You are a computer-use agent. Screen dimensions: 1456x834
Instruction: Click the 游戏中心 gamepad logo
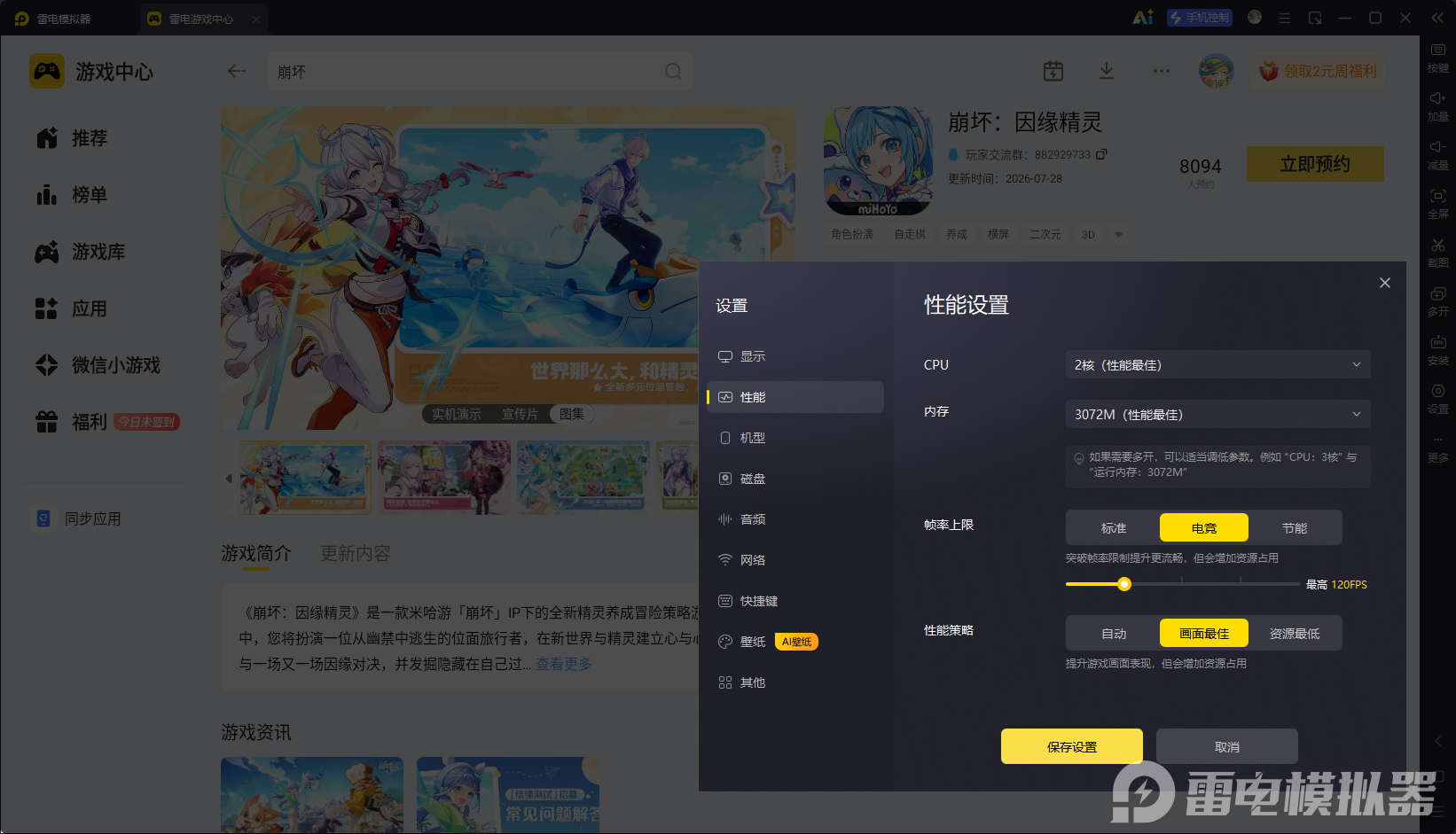click(x=47, y=71)
